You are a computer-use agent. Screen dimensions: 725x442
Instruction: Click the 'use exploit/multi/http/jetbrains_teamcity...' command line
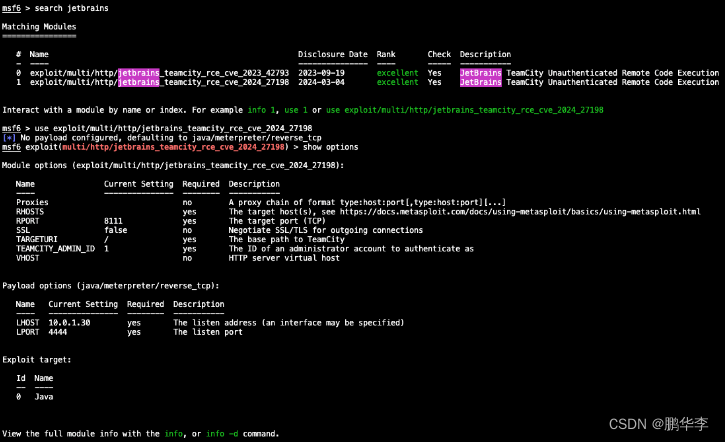pos(173,128)
